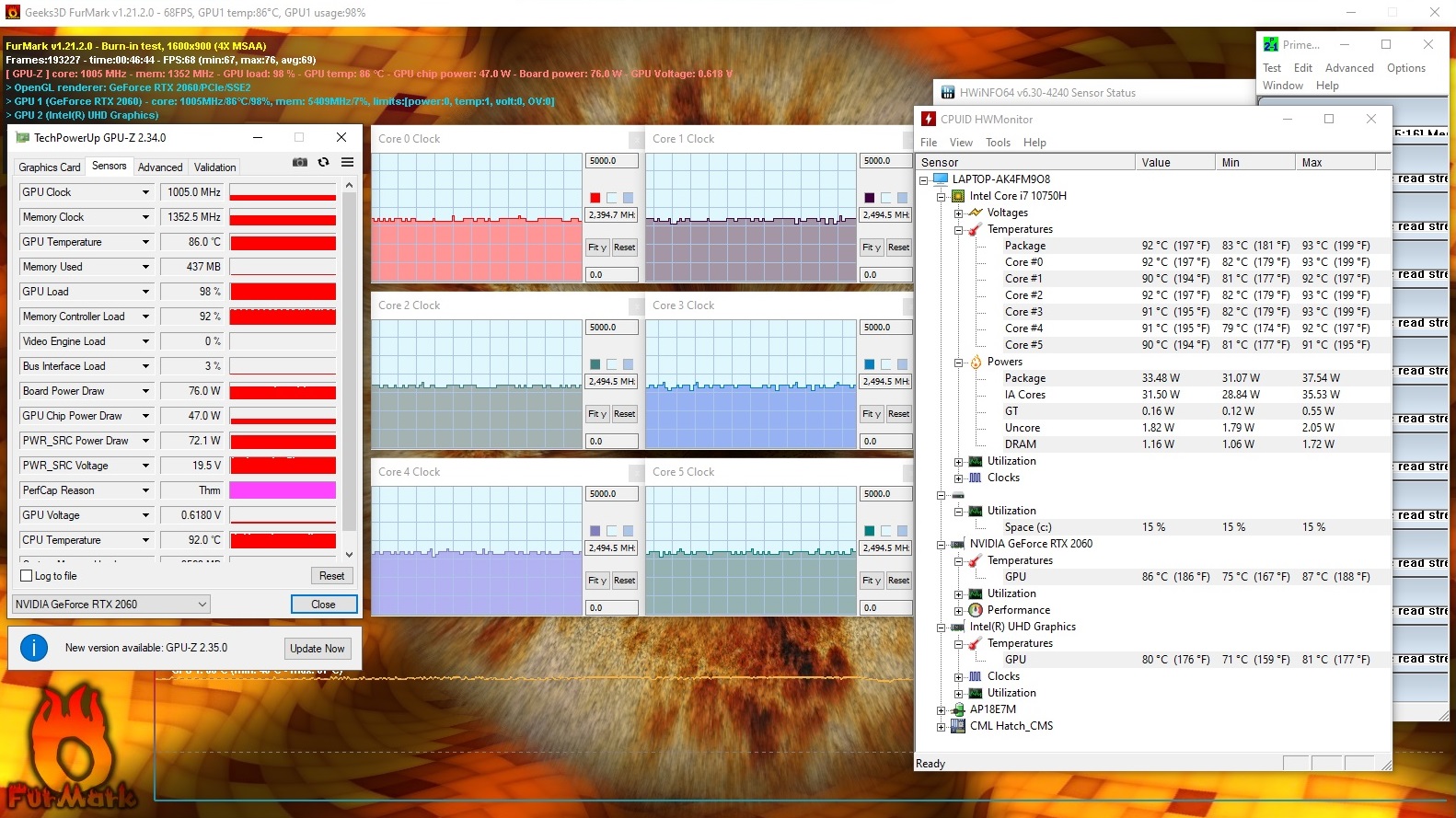
Task: Click the Powers flame icon in HWMonitor
Action: (976, 362)
